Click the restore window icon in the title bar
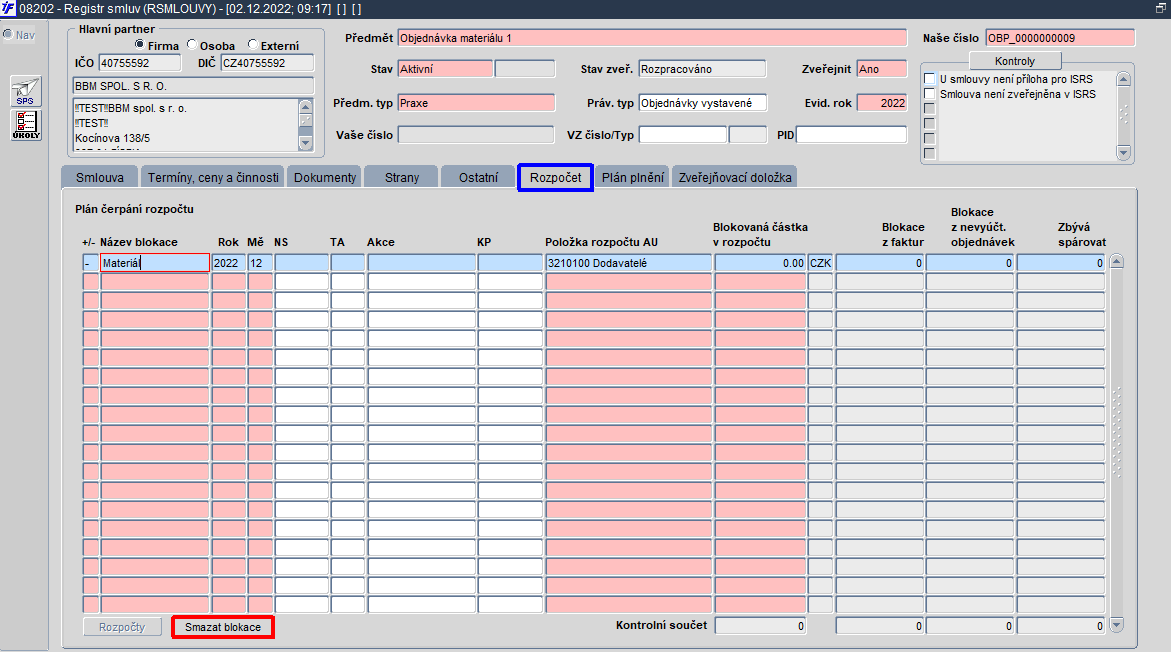Screen dimensions: 1171x652 pos(1160,8)
